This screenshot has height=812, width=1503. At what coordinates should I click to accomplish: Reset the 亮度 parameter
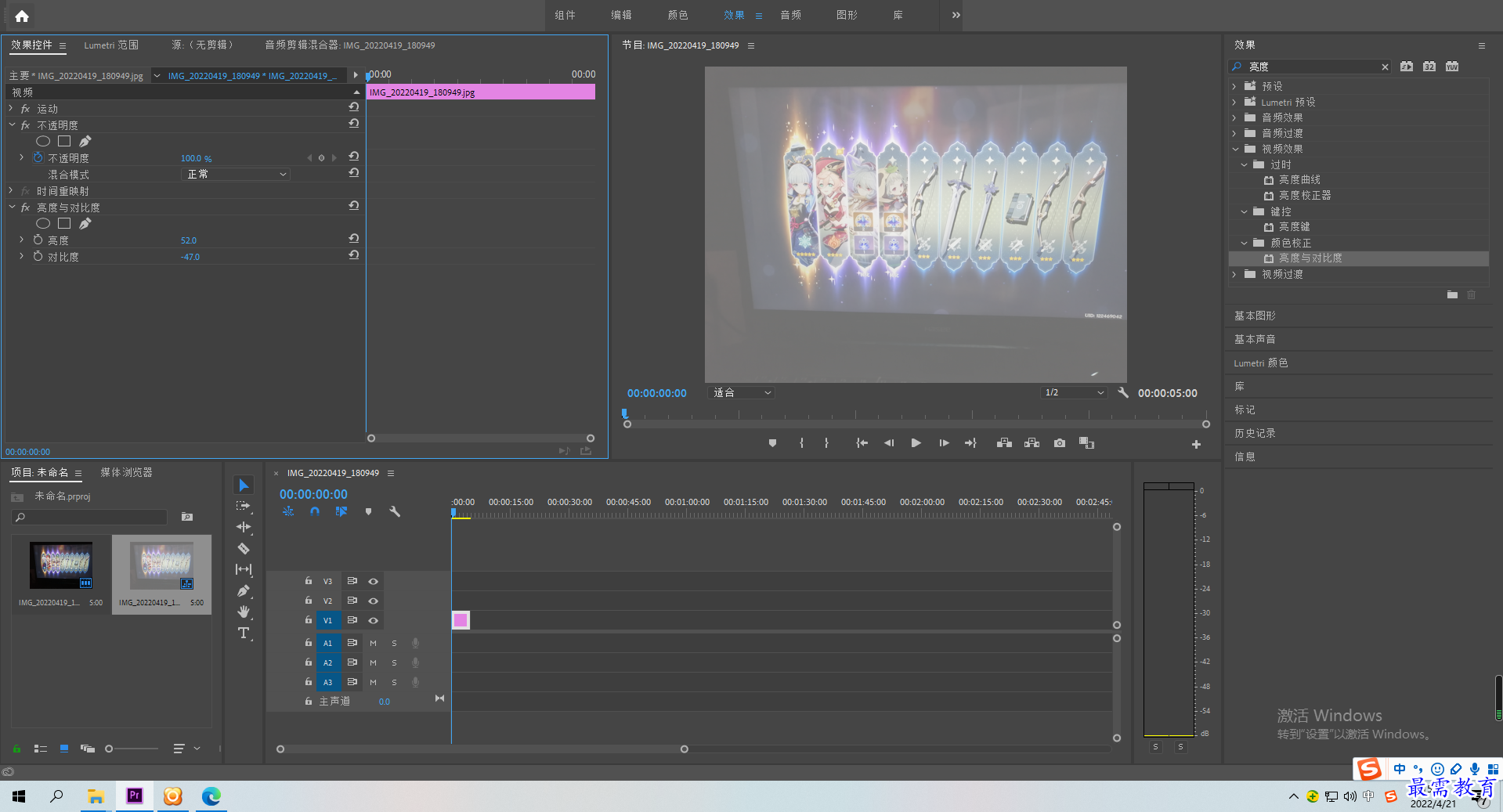(x=353, y=239)
